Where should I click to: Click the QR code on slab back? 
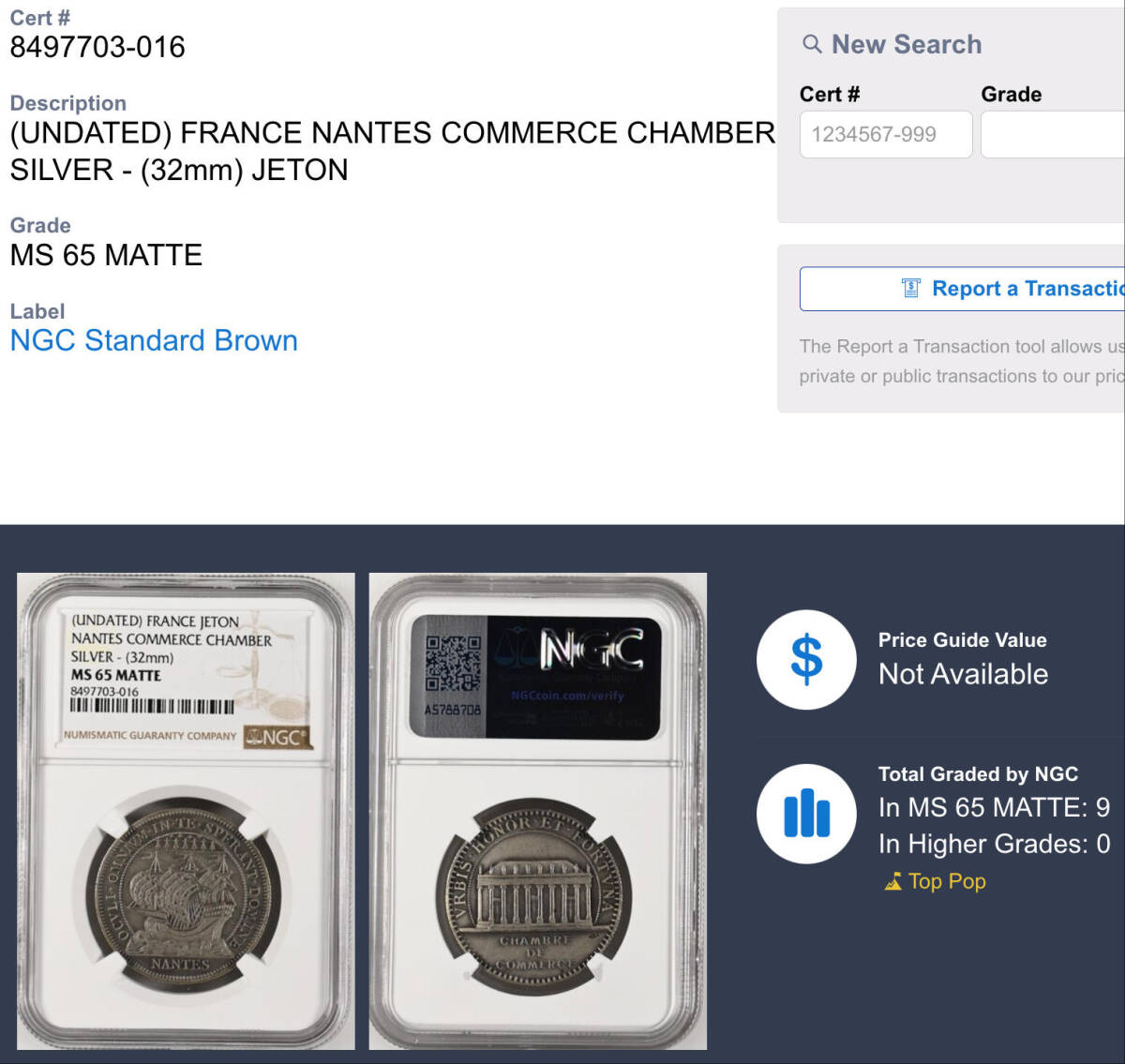coord(453,663)
